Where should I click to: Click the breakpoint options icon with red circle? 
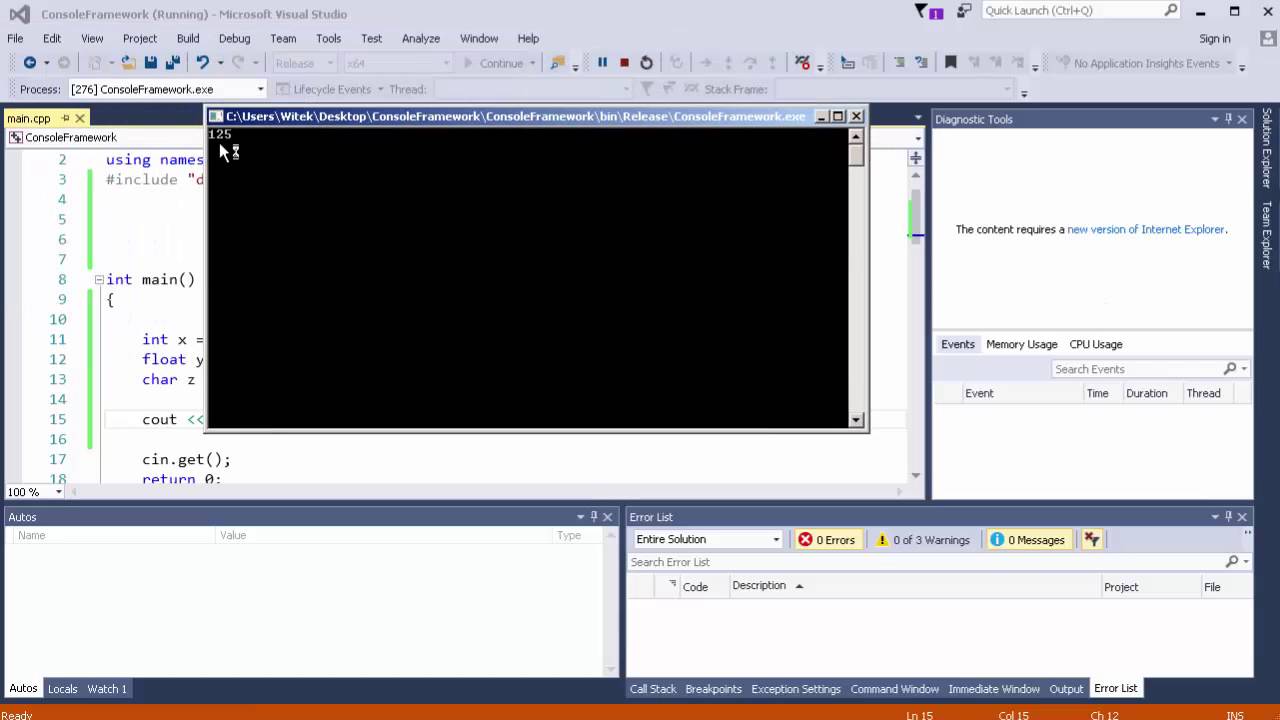(x=802, y=63)
